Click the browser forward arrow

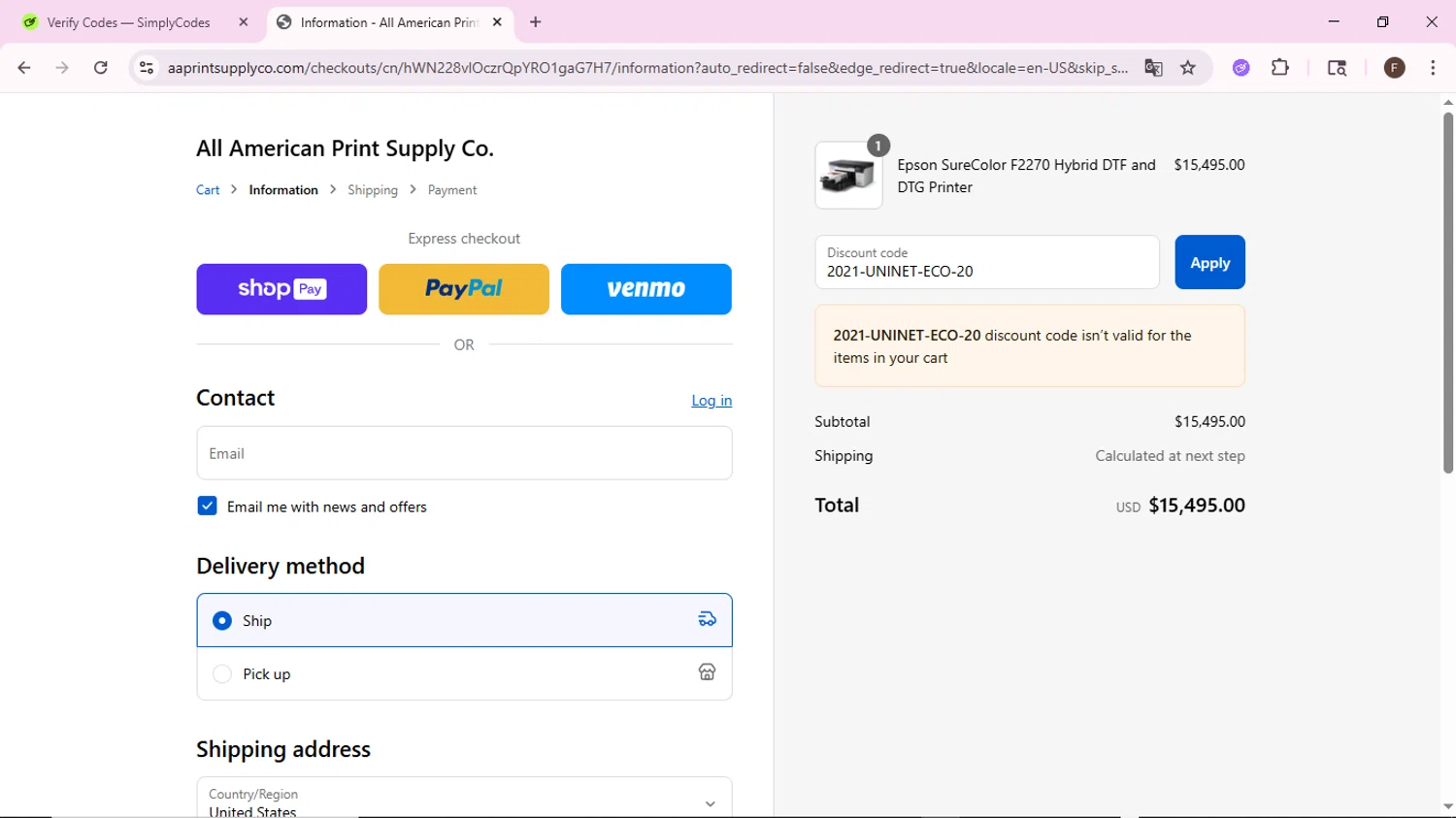(x=62, y=68)
